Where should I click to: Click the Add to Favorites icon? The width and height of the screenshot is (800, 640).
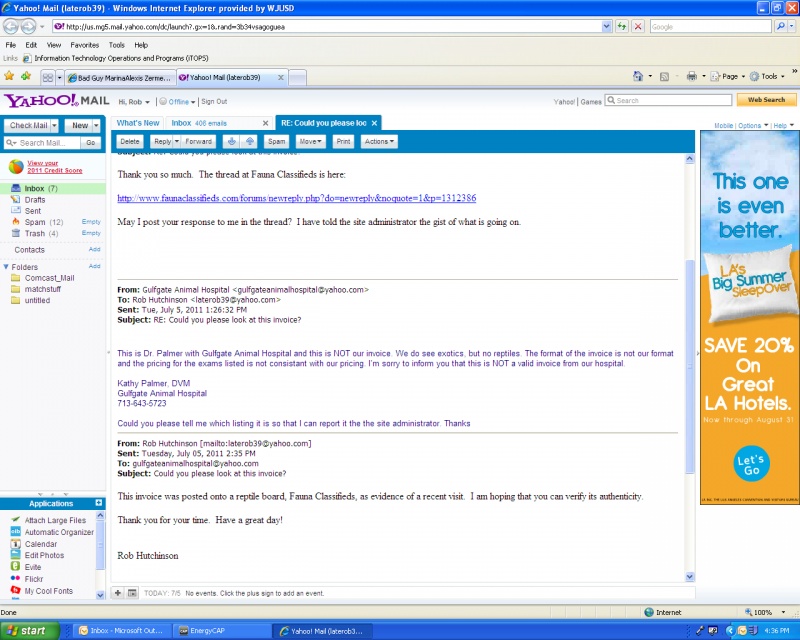point(26,77)
